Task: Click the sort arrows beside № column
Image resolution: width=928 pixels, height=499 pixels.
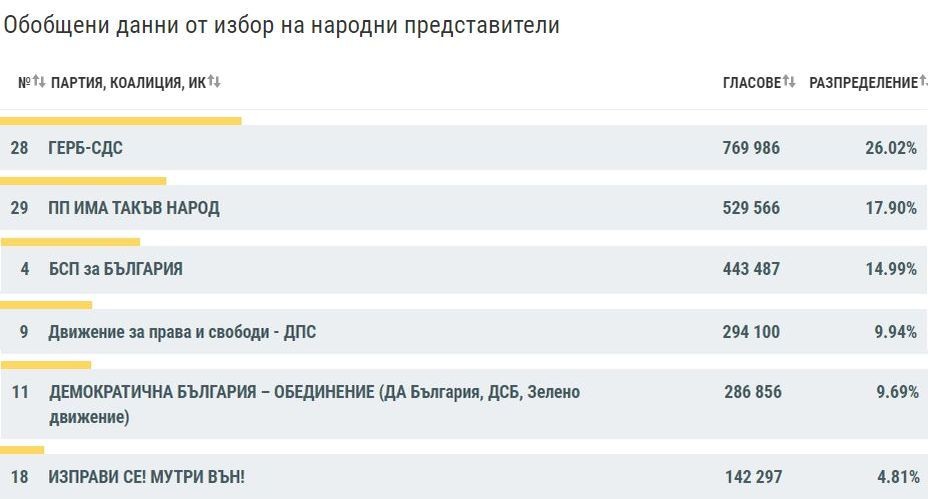Action: [x=39, y=82]
